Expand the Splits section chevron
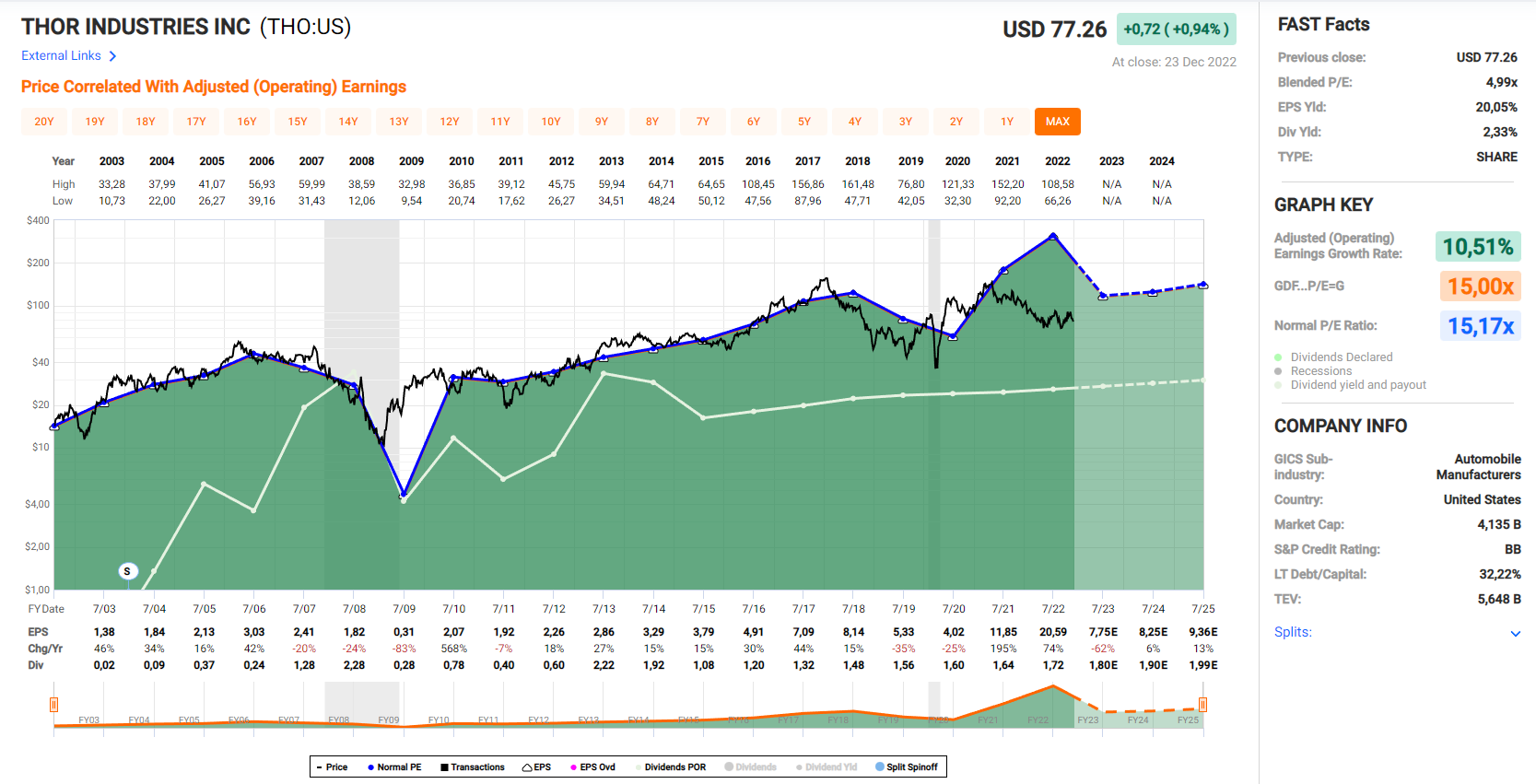The width and height of the screenshot is (1536, 784). tap(1516, 633)
